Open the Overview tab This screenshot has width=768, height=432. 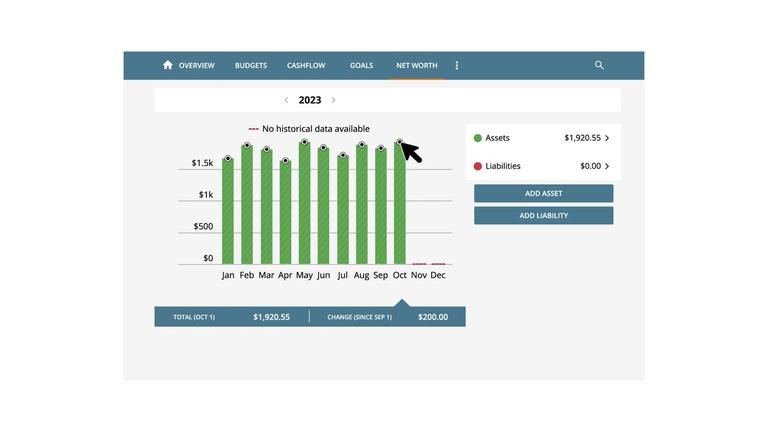coord(196,65)
